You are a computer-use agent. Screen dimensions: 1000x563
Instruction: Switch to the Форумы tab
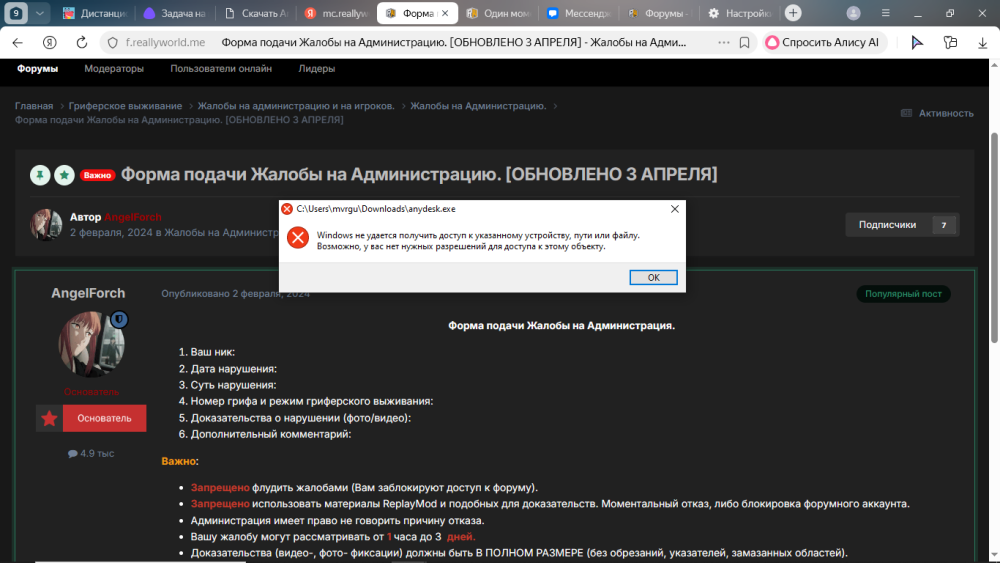point(659,13)
